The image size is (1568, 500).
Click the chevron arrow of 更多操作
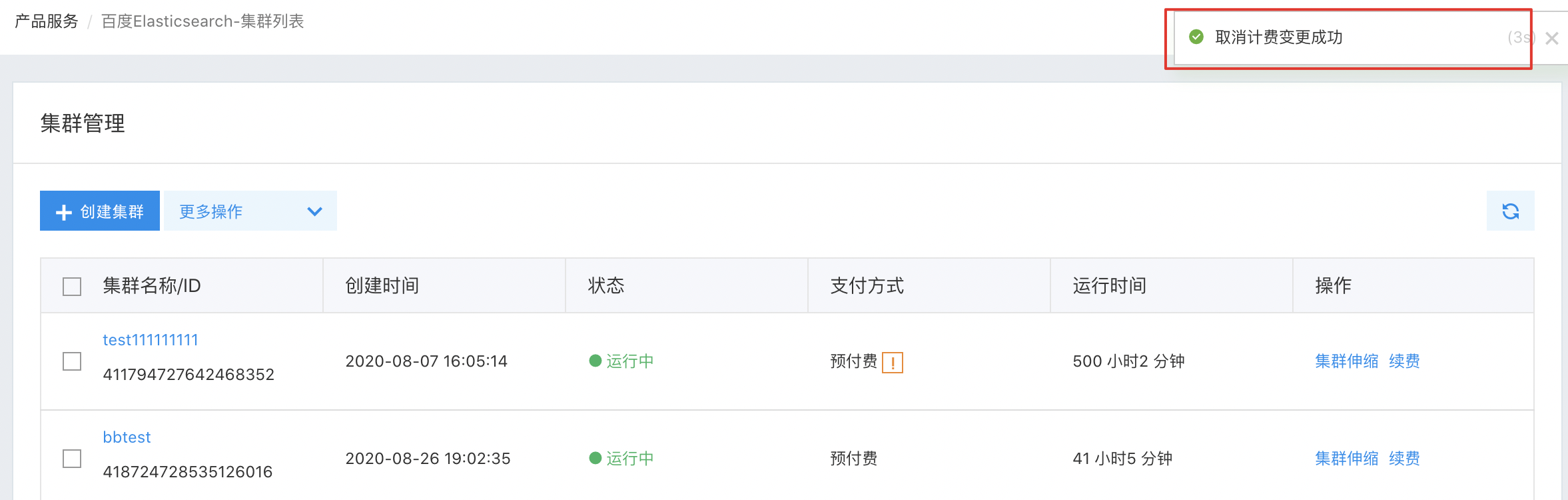314,211
